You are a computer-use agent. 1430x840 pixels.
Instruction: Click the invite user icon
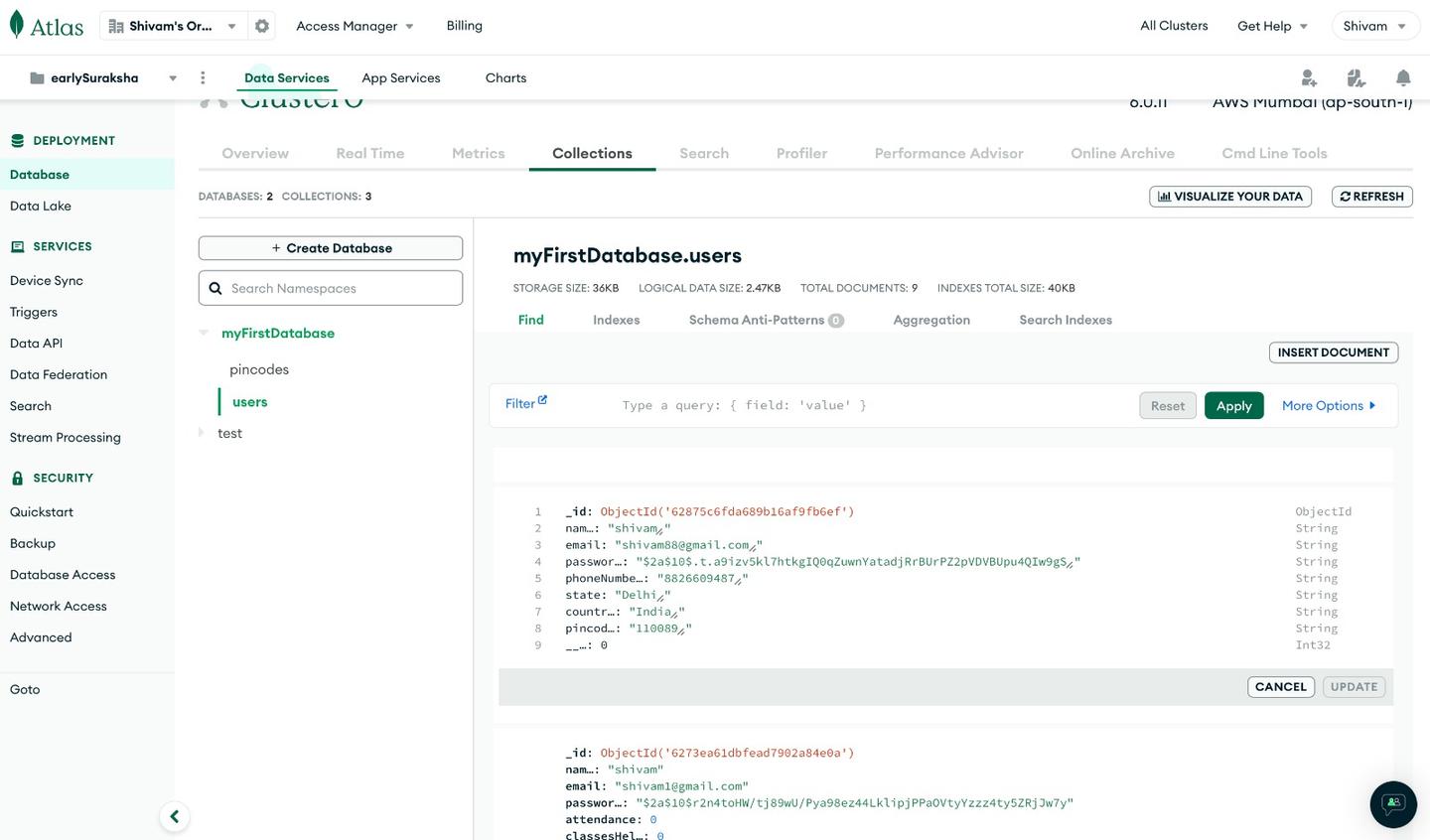coord(1309,77)
